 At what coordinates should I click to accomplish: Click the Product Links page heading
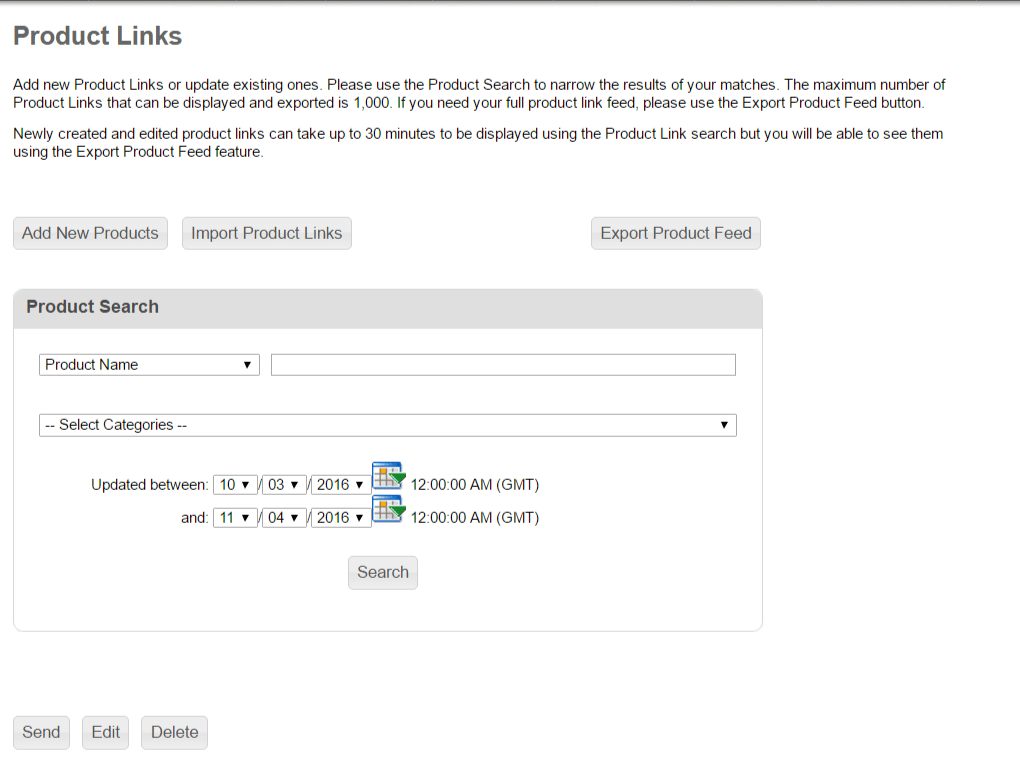click(97, 37)
